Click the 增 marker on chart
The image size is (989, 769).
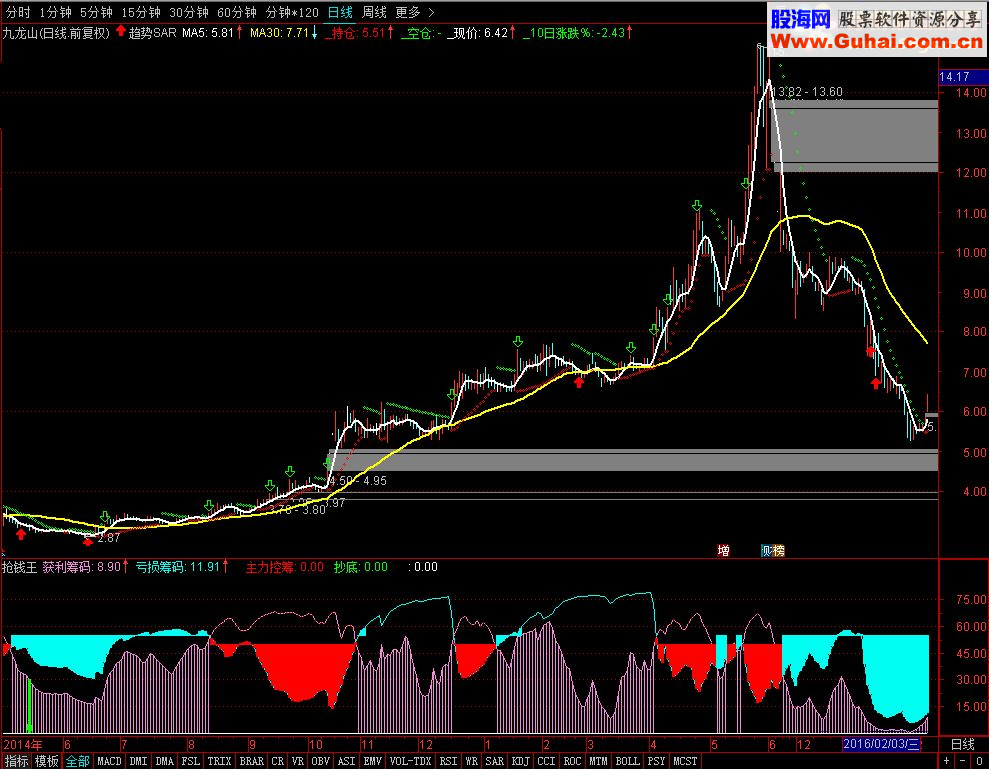click(x=723, y=551)
